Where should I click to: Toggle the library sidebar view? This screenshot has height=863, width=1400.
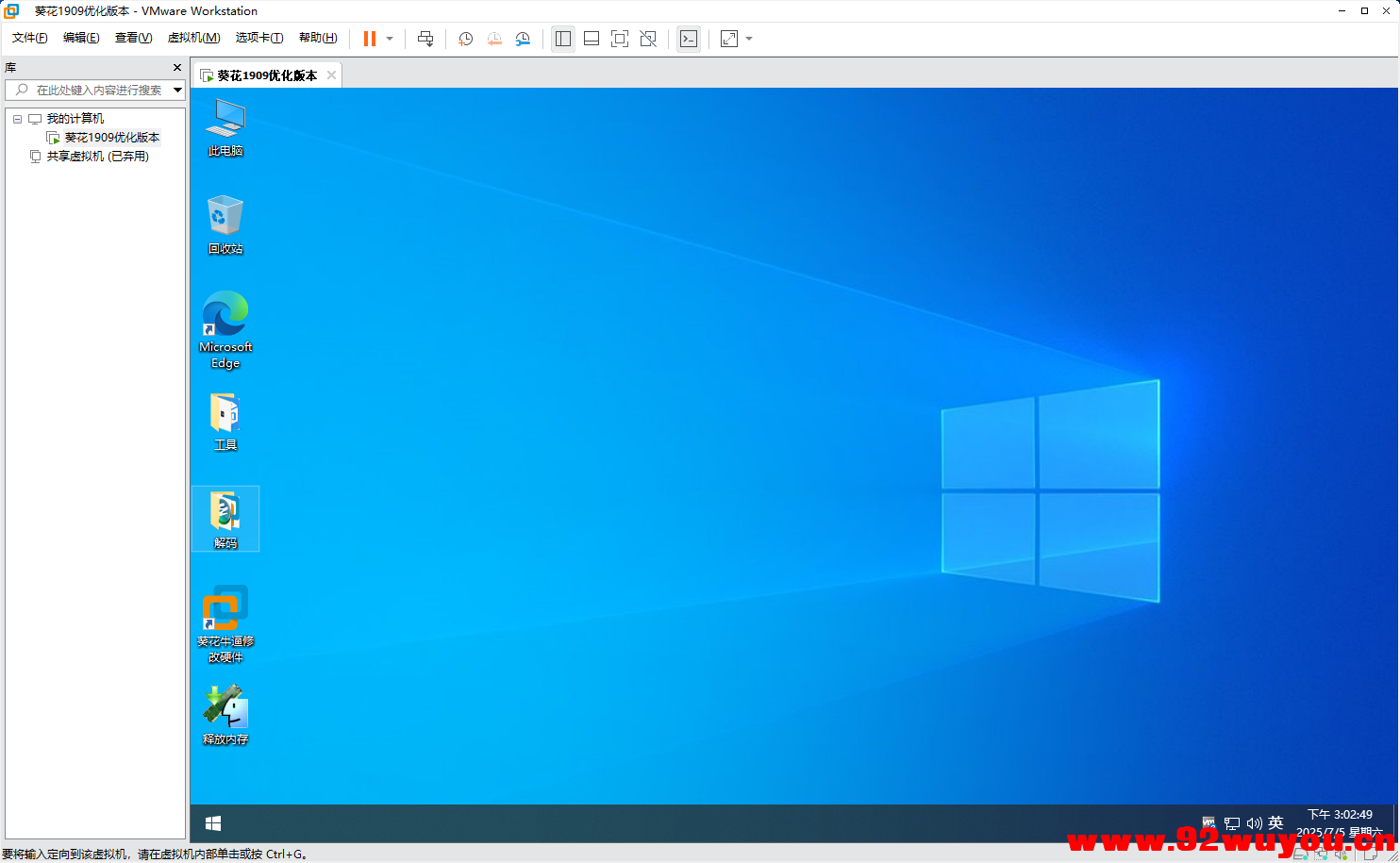(x=563, y=39)
